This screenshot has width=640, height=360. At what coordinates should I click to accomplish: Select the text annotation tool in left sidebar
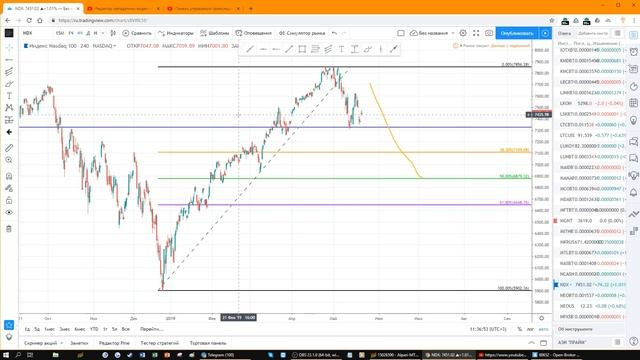click(x=9, y=96)
